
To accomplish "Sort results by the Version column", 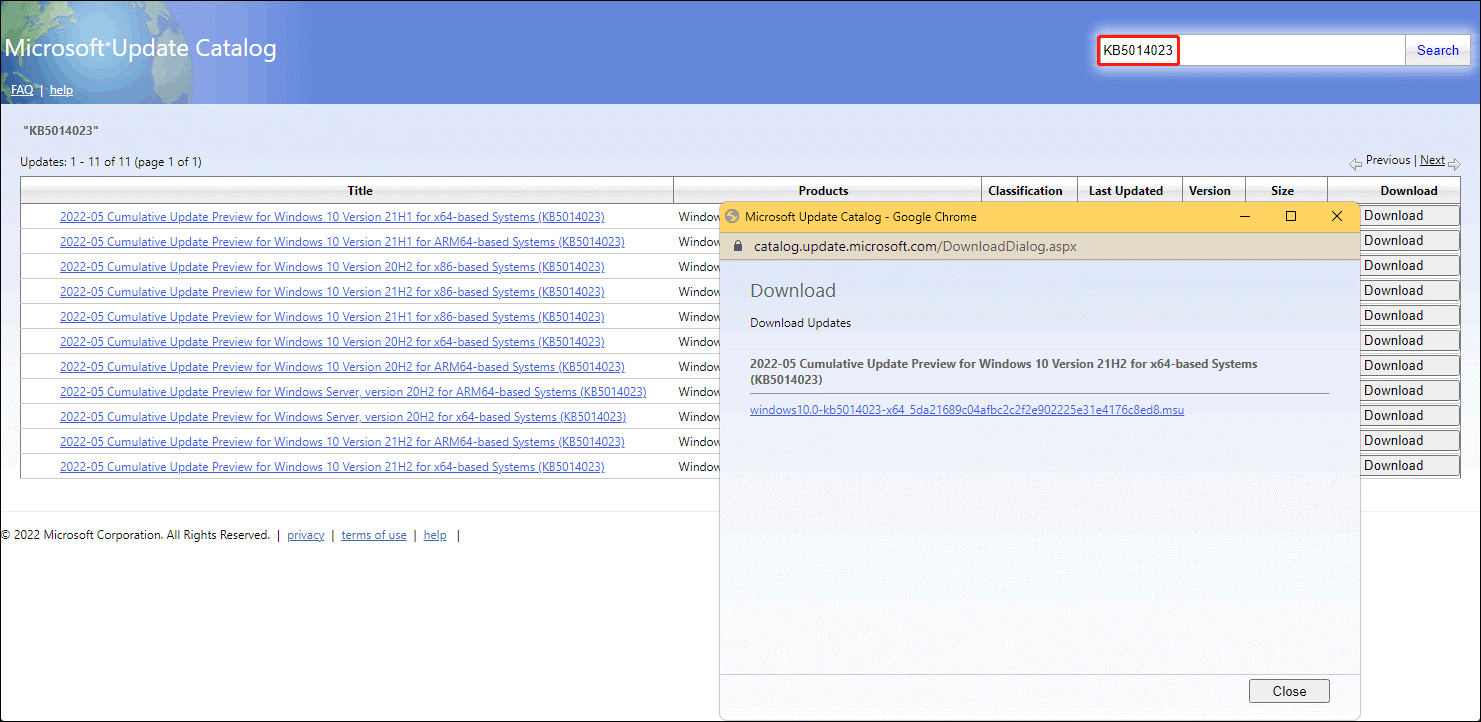I will pyautogui.click(x=1210, y=191).
